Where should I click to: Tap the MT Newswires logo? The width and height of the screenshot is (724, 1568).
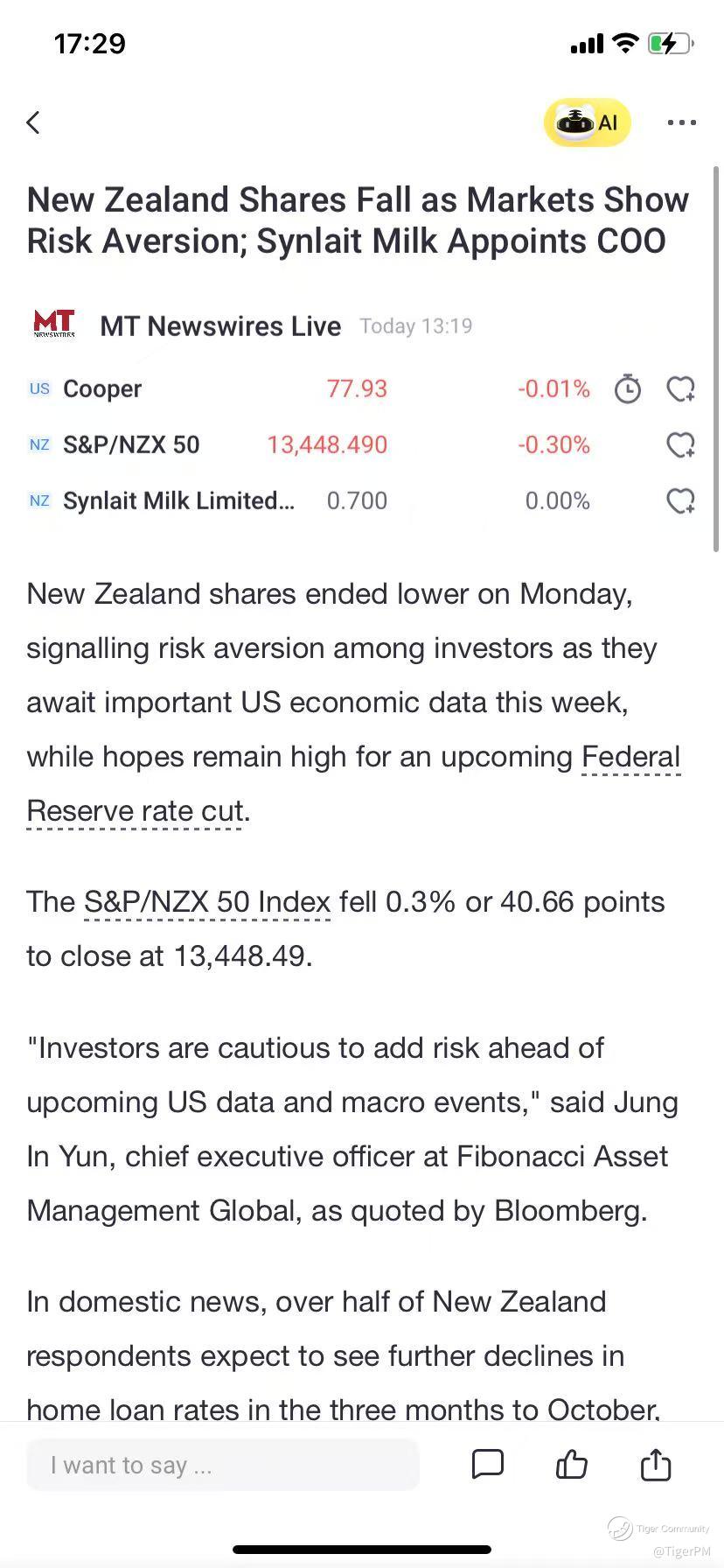click(x=54, y=325)
